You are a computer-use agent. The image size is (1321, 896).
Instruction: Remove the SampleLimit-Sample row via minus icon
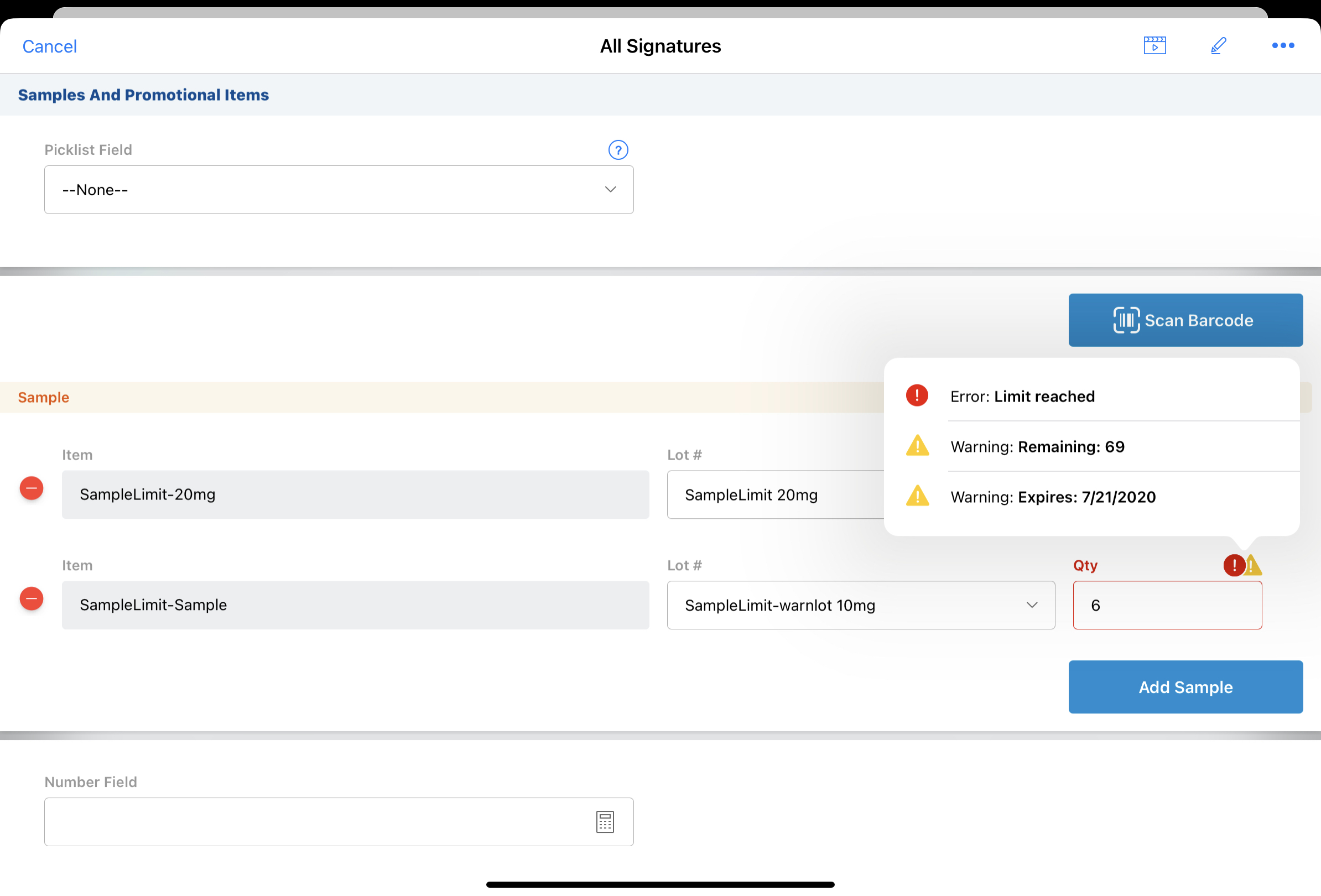tap(32, 598)
